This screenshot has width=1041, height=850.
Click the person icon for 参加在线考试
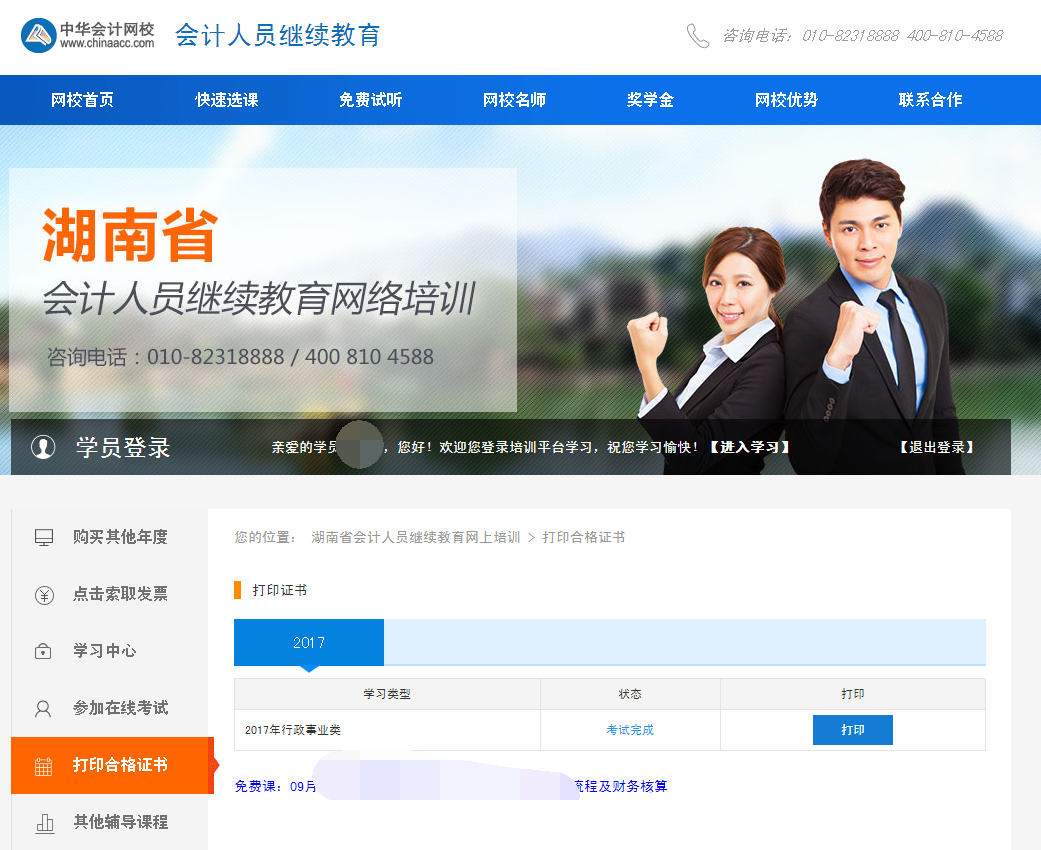click(x=44, y=709)
